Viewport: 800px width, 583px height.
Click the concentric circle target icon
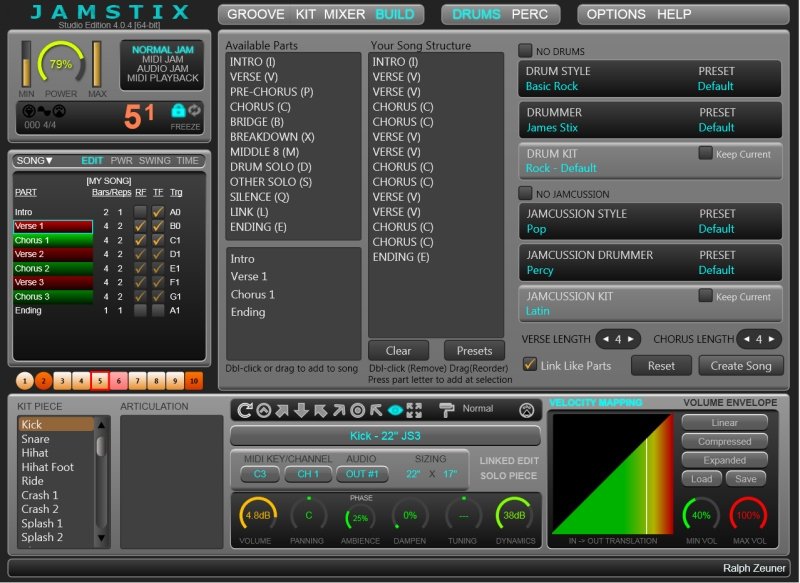pos(358,410)
